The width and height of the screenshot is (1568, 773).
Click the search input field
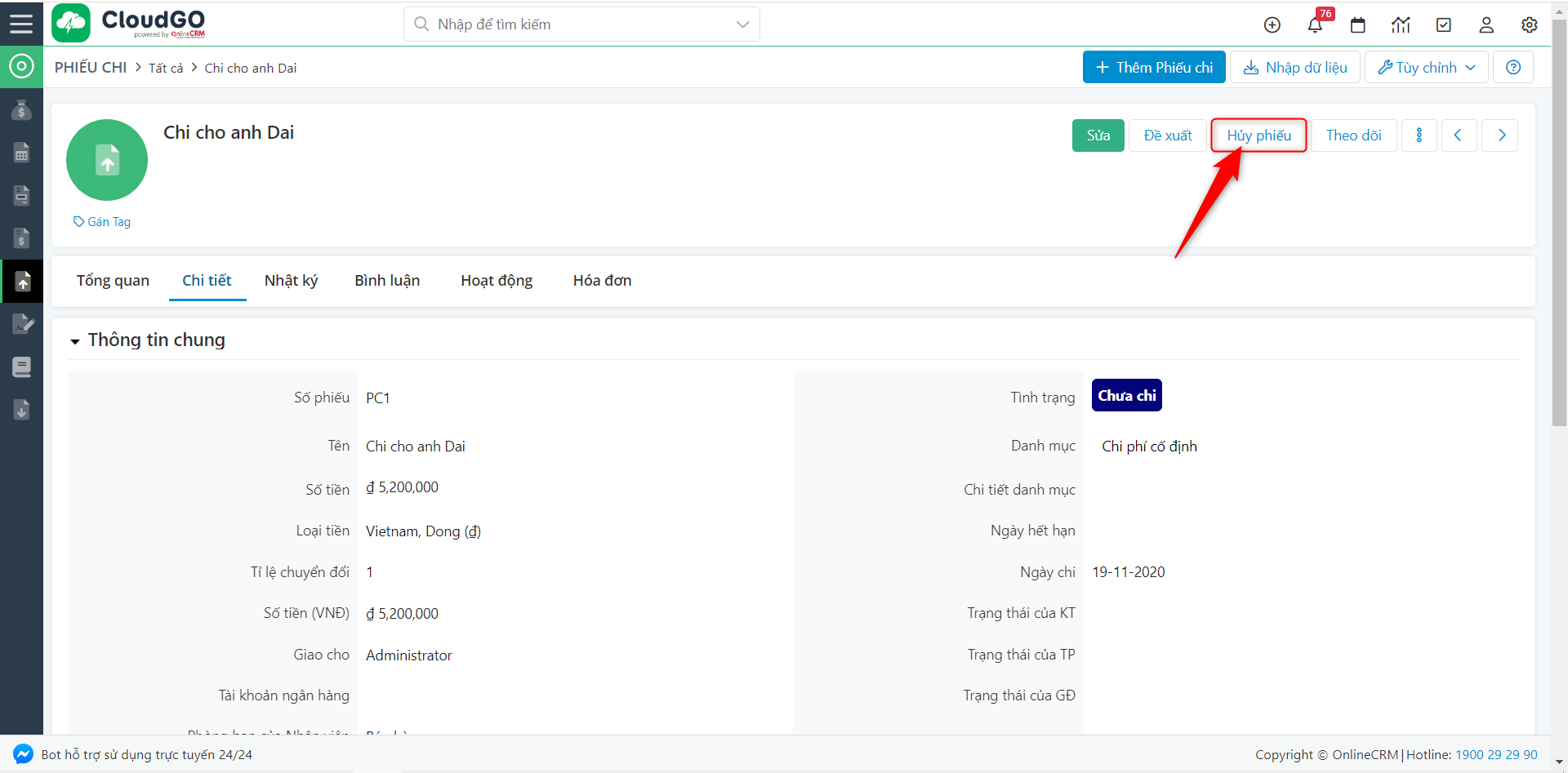pos(572,24)
